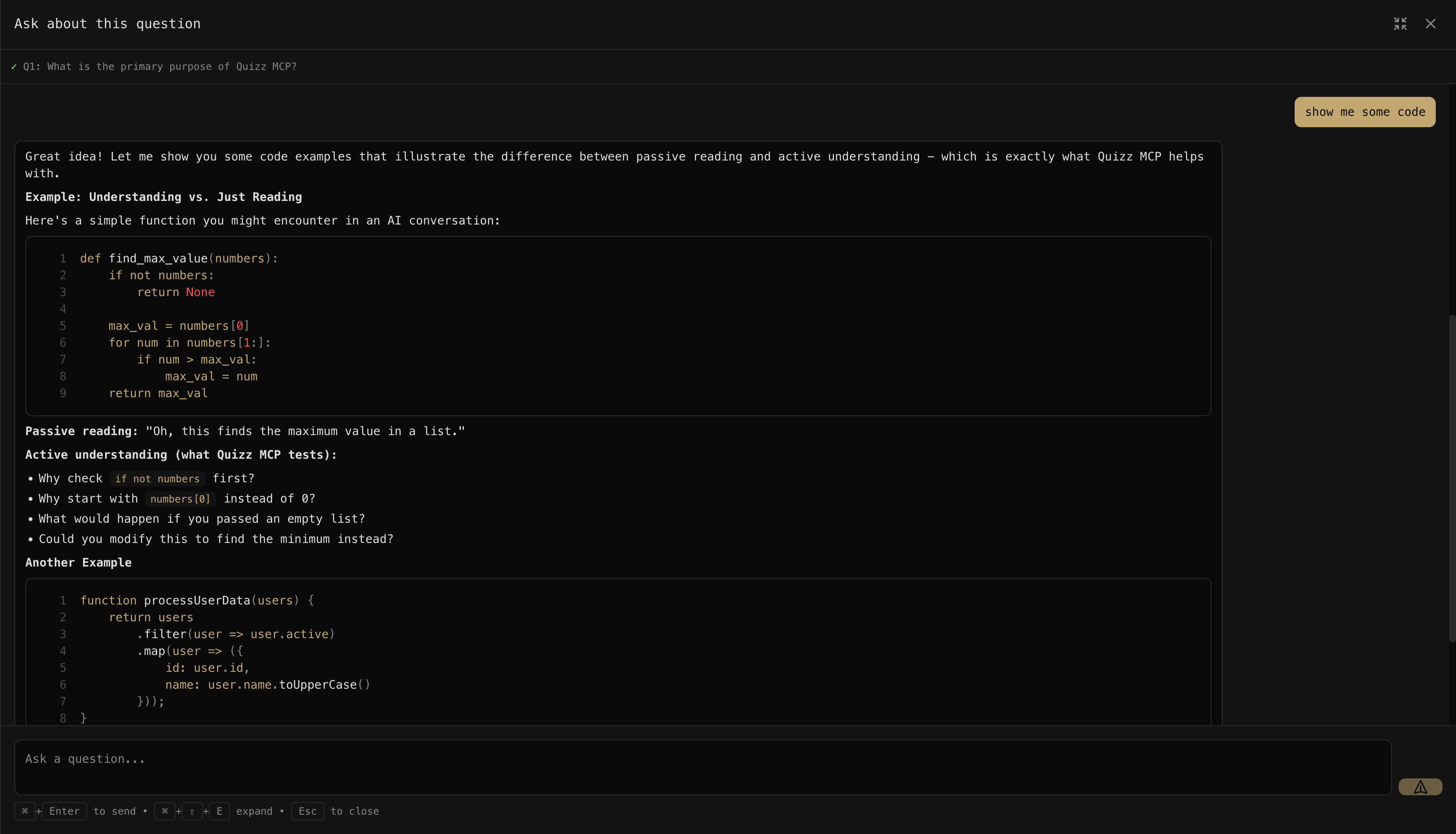Click the Enter key chip in the shortcut hints

[x=64, y=811]
